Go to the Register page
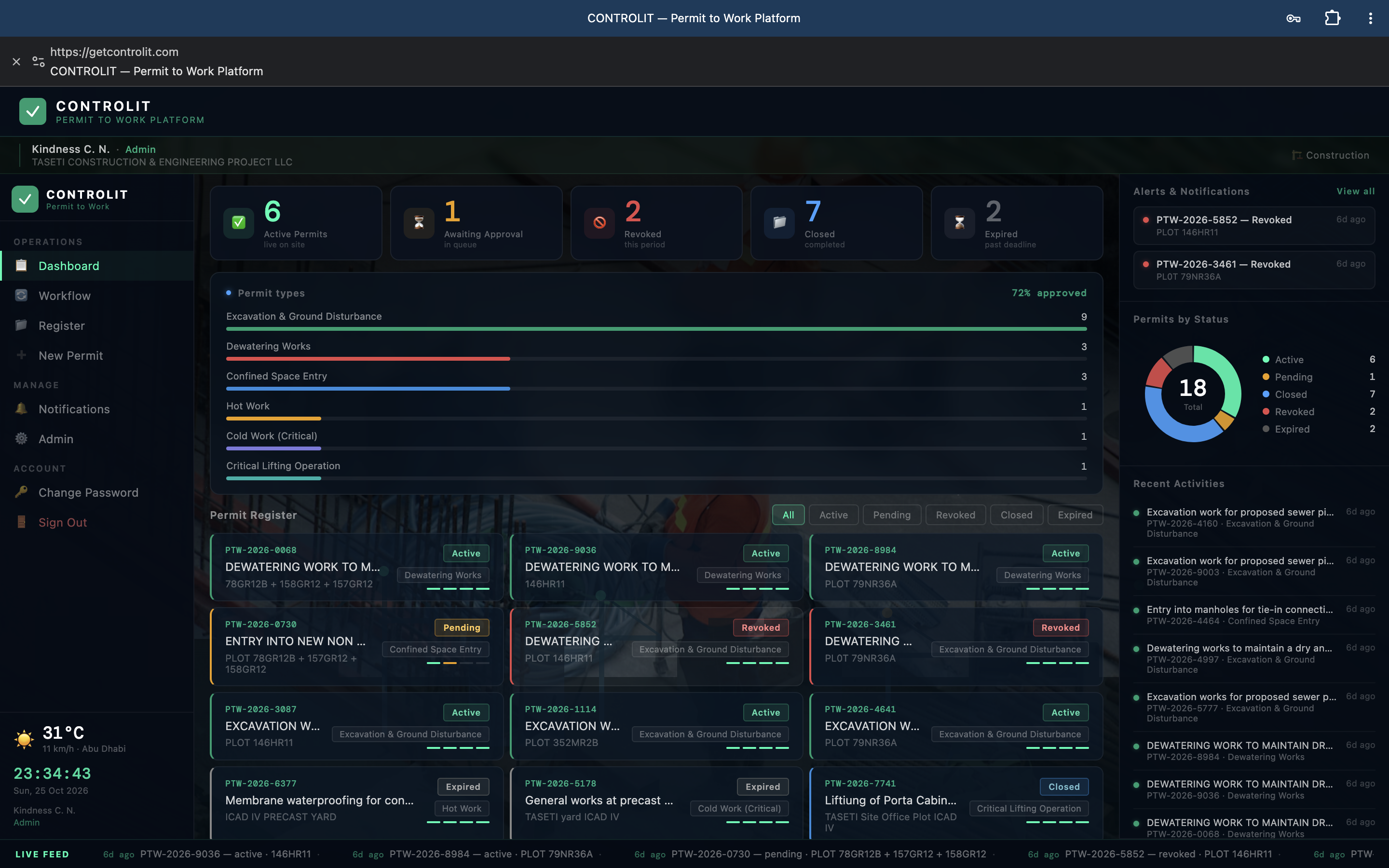 [x=96, y=325]
